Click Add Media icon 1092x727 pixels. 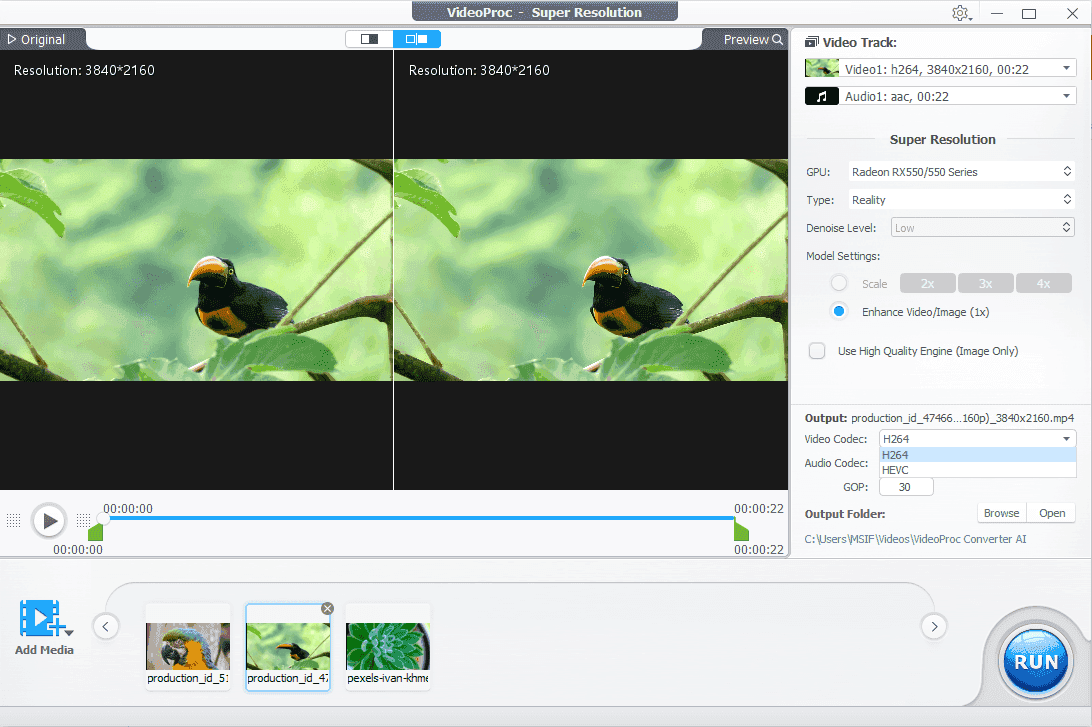[40, 618]
